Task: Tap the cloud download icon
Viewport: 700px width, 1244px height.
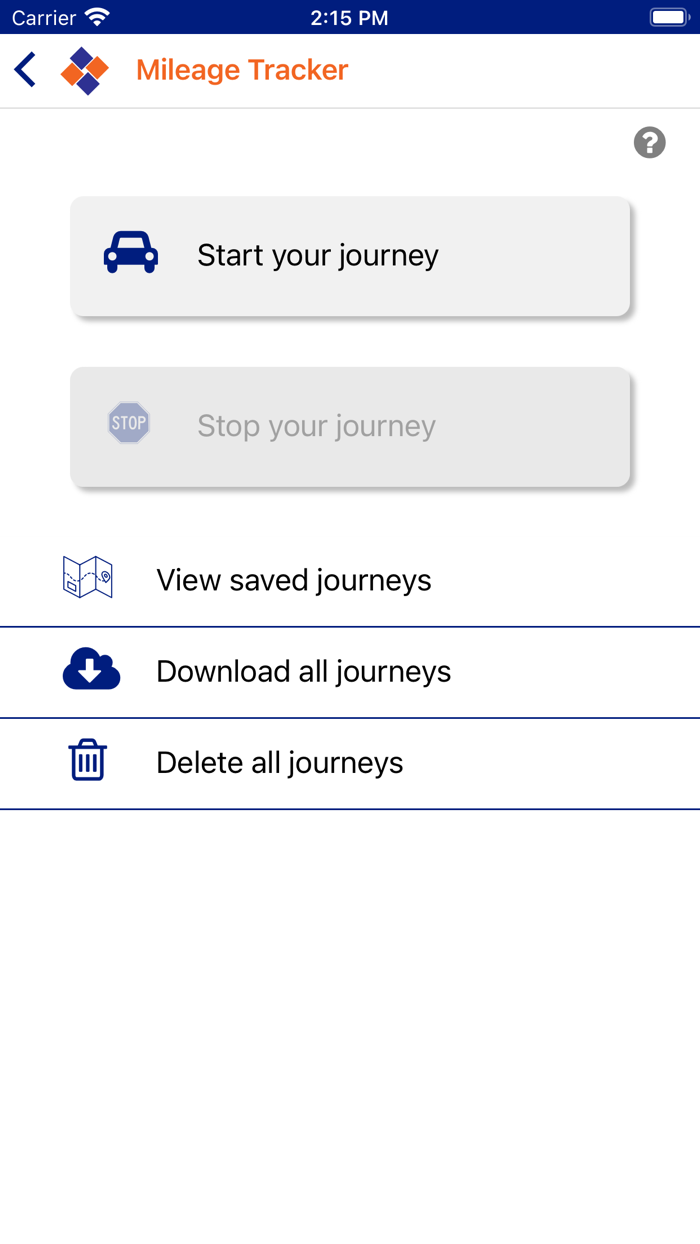Action: point(91,669)
